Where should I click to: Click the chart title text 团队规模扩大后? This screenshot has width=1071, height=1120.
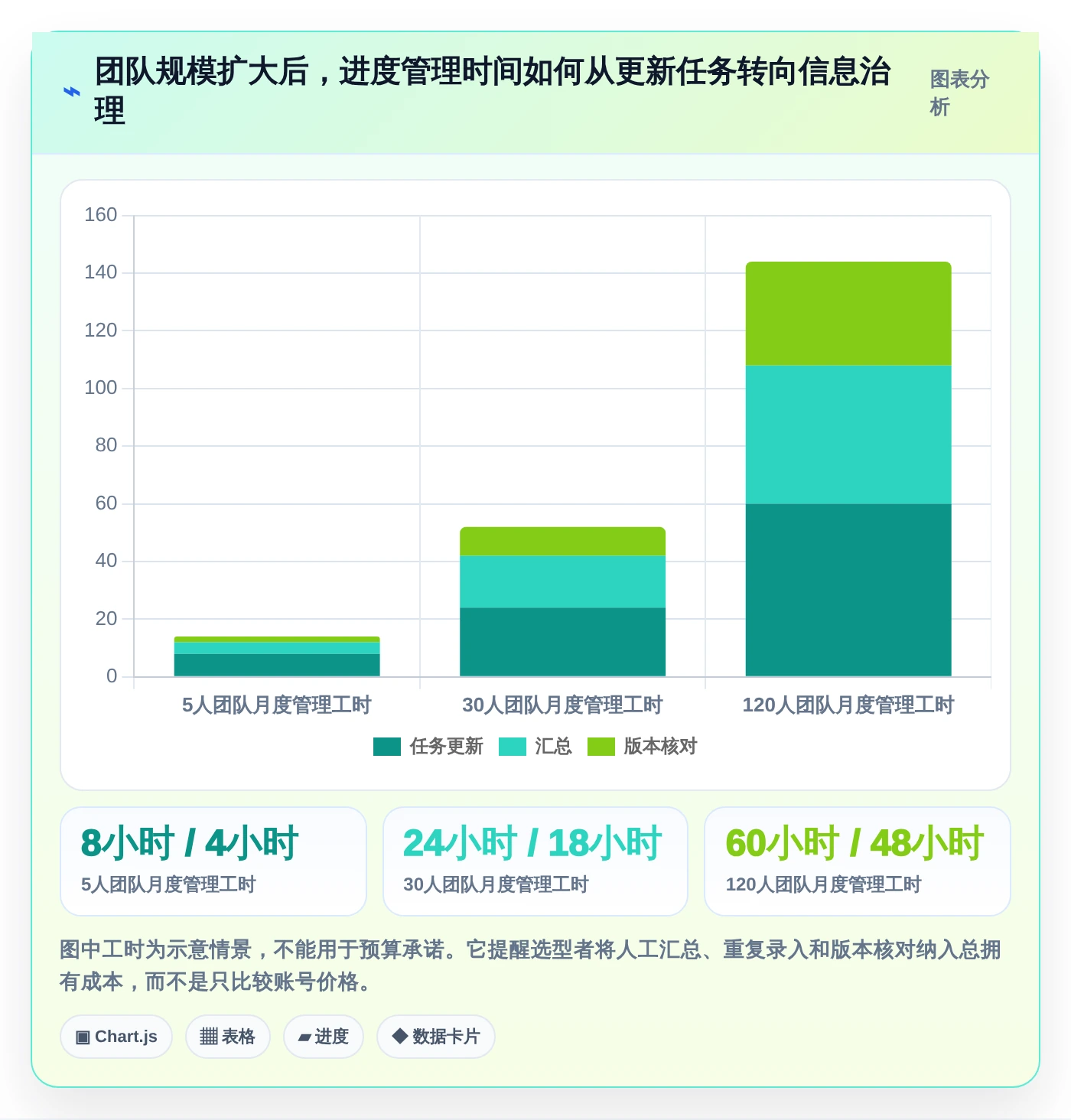pos(201,71)
